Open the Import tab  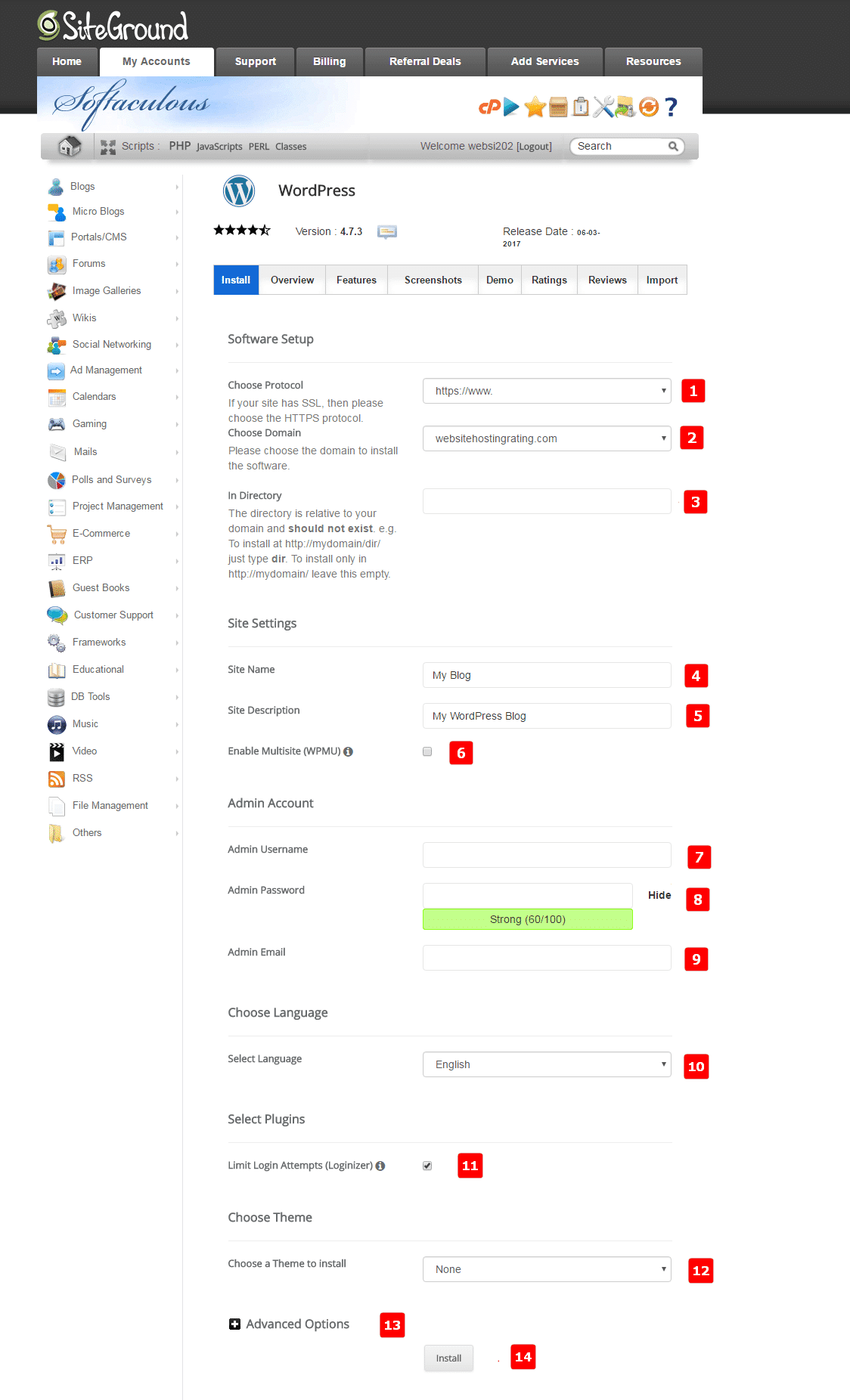662,280
